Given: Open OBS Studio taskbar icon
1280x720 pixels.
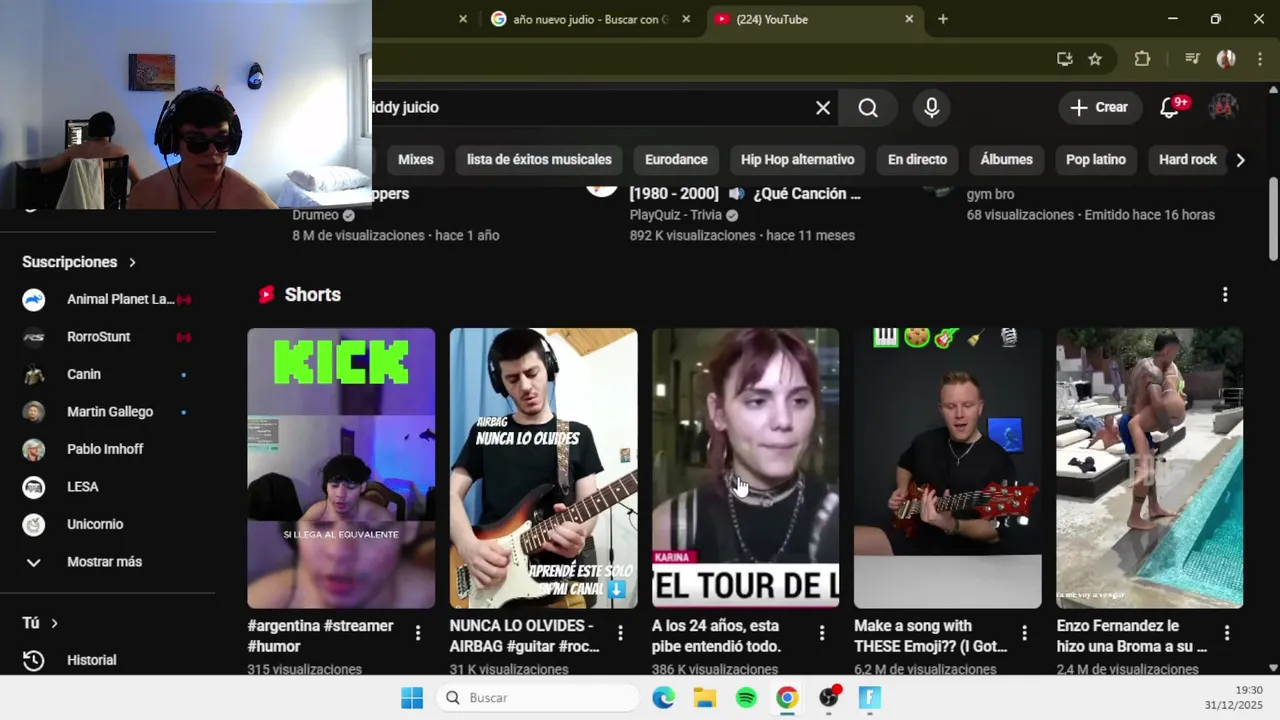Looking at the screenshot, I should 829,698.
